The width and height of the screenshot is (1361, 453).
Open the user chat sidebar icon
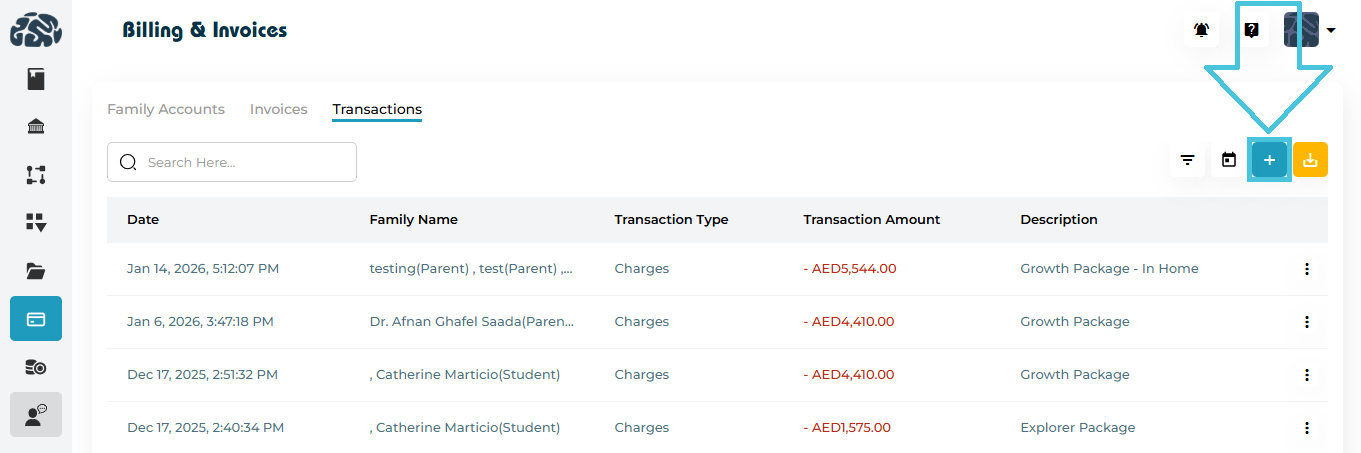click(x=36, y=415)
